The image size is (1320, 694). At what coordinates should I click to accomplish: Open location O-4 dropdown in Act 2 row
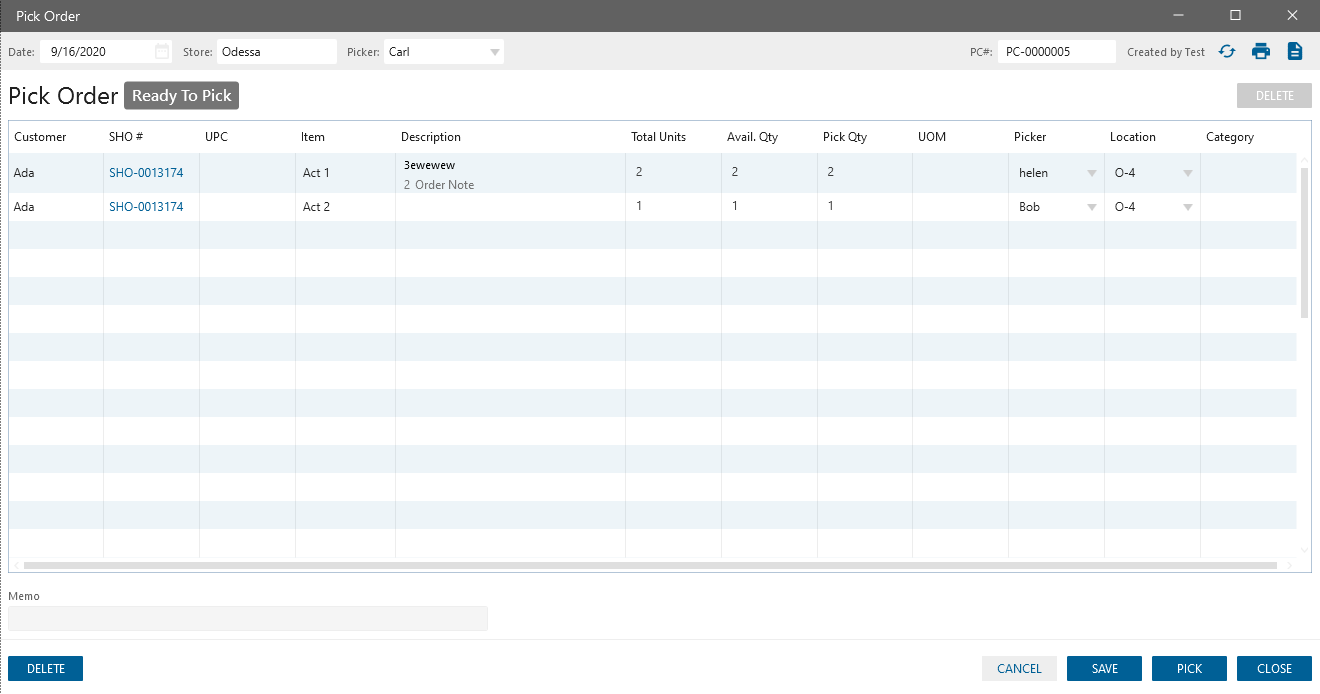coord(1188,207)
